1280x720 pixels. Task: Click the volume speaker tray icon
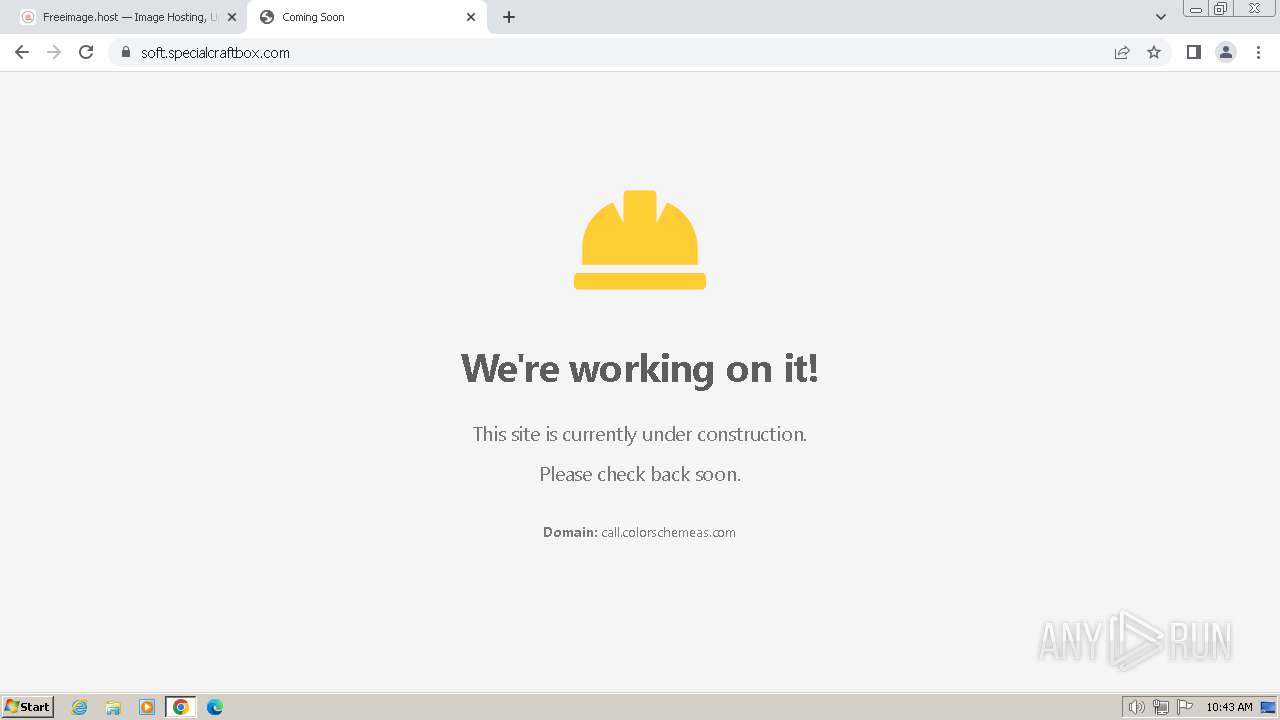click(x=1136, y=707)
